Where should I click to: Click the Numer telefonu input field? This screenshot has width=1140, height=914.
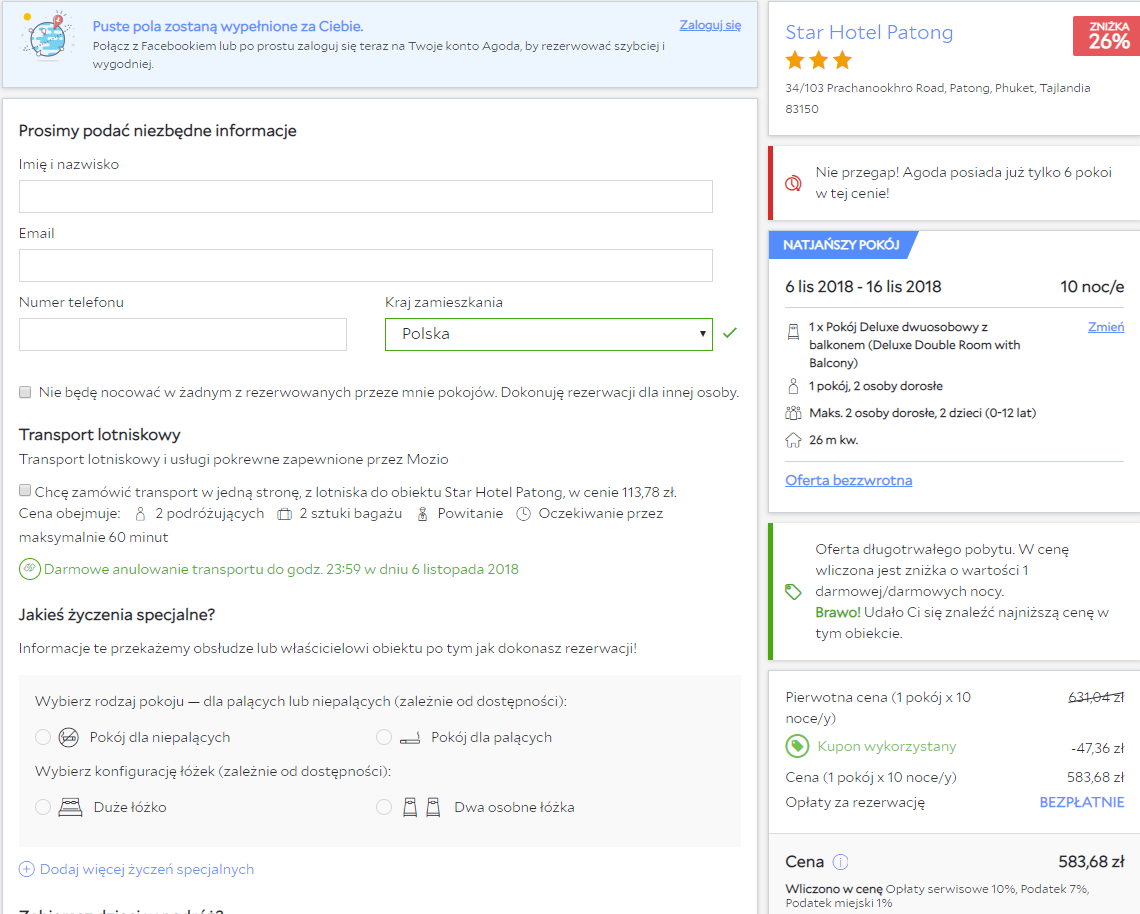pos(182,334)
